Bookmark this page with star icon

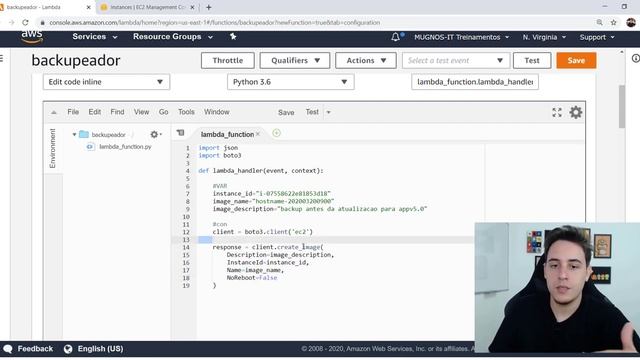point(613,22)
